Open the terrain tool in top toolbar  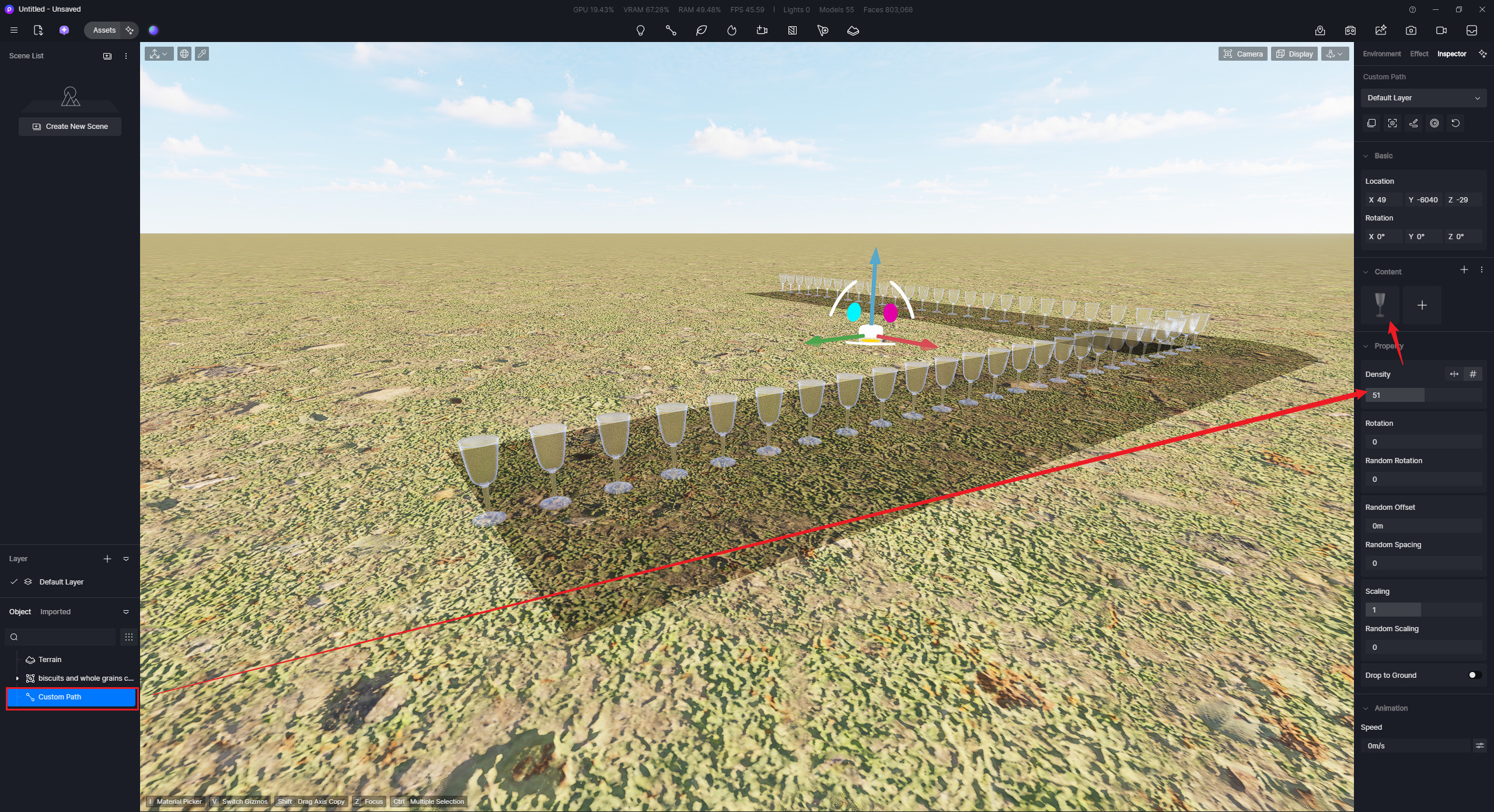(x=853, y=30)
